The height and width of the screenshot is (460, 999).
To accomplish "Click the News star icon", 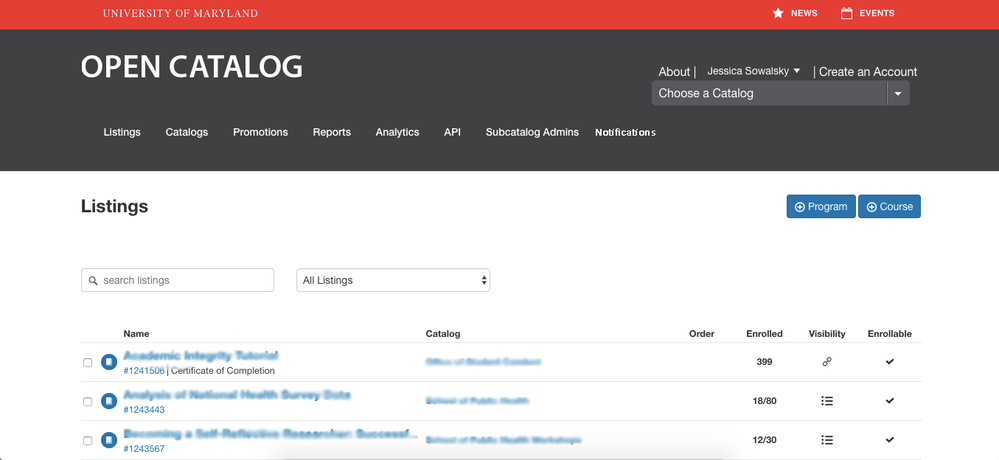I will 778,14.
